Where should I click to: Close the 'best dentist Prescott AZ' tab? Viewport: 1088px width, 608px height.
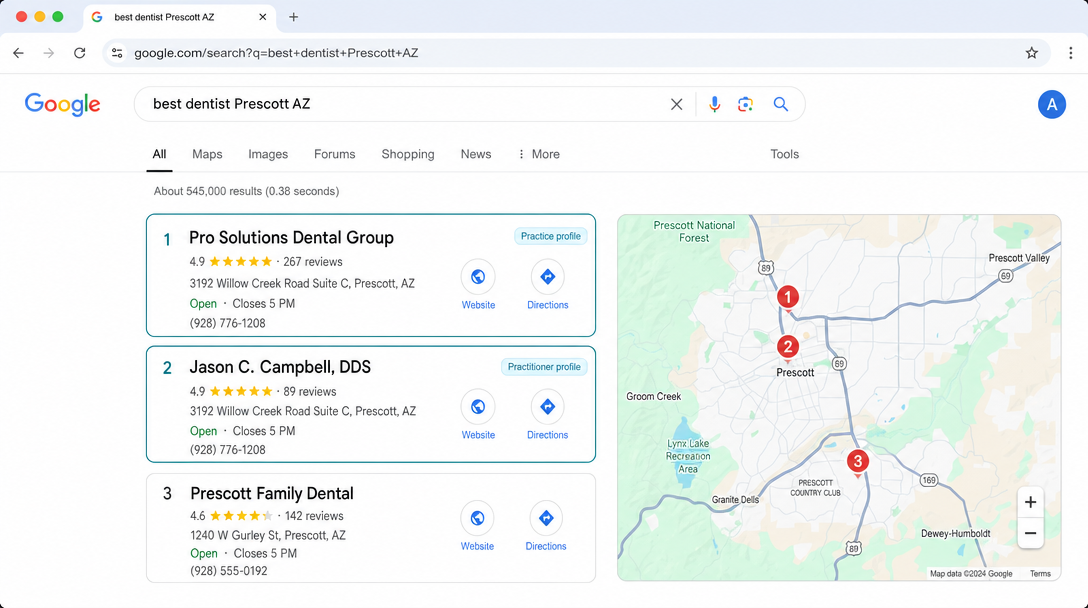[x=262, y=17]
